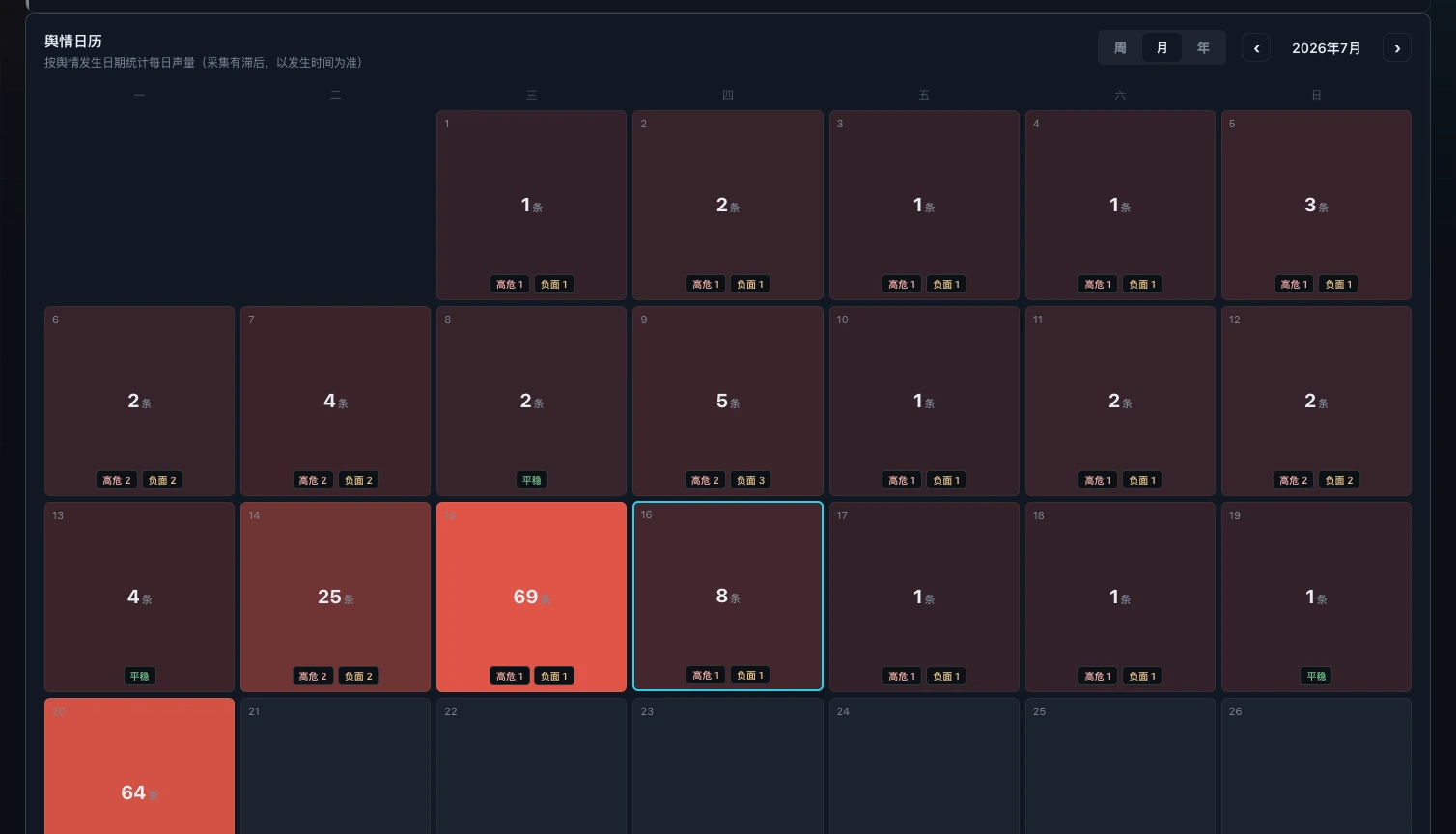Viewport: 1456px width, 834px height.
Task: Click 负面 3 tag on day 9
Action: tap(750, 480)
